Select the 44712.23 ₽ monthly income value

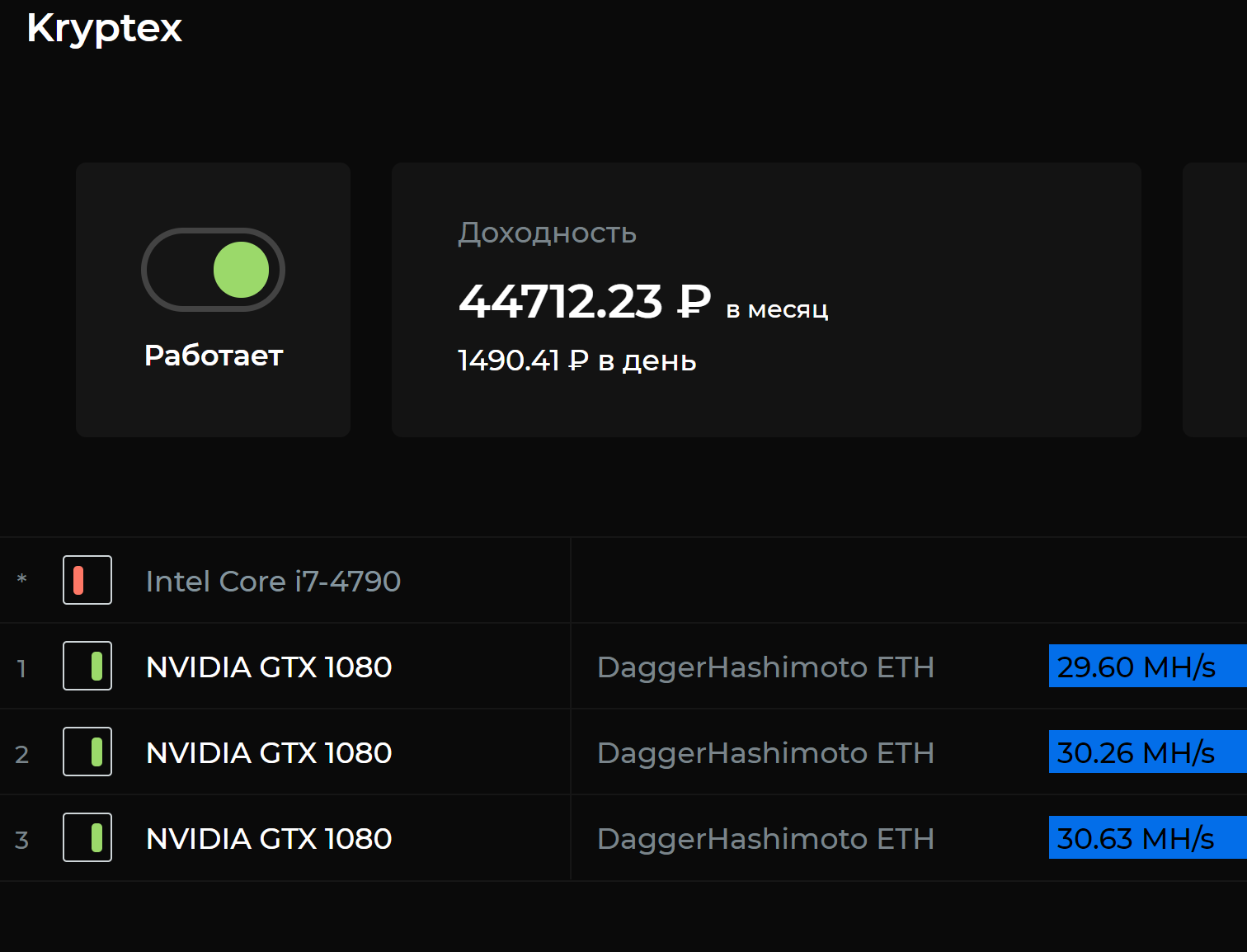(x=584, y=301)
